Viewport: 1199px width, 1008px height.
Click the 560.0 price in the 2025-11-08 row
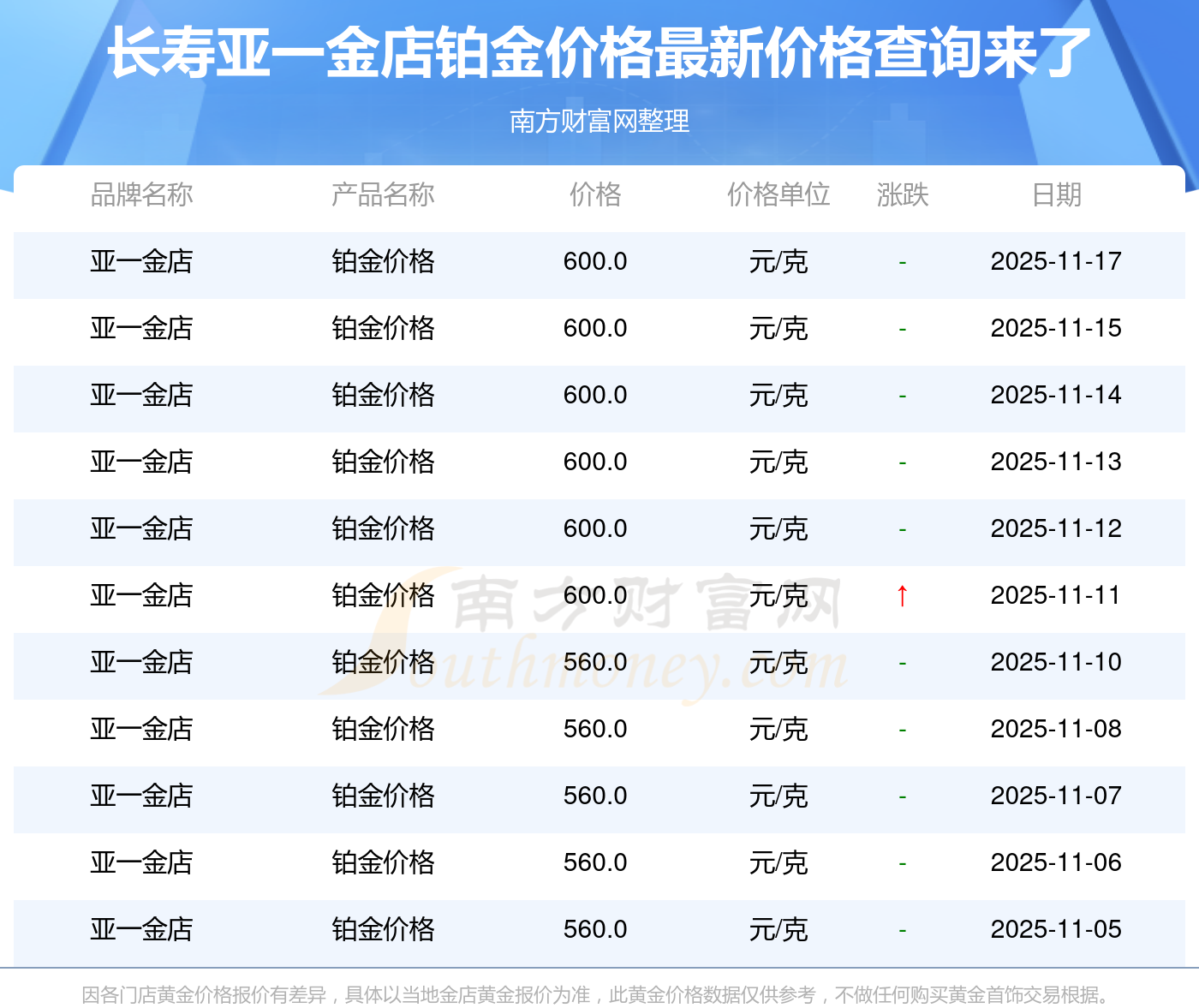[x=595, y=729]
